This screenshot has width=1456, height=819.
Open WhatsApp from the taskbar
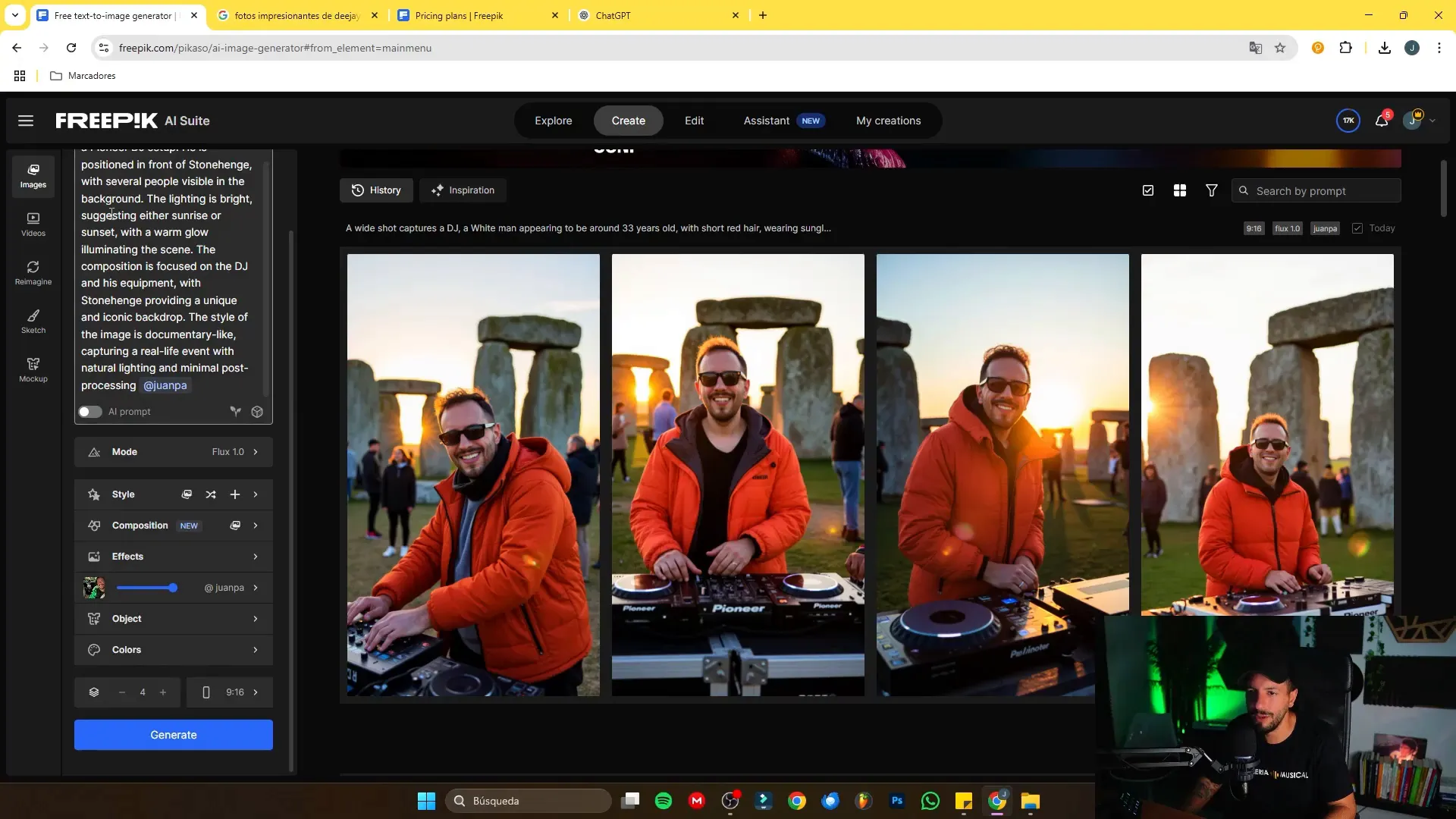point(930,801)
